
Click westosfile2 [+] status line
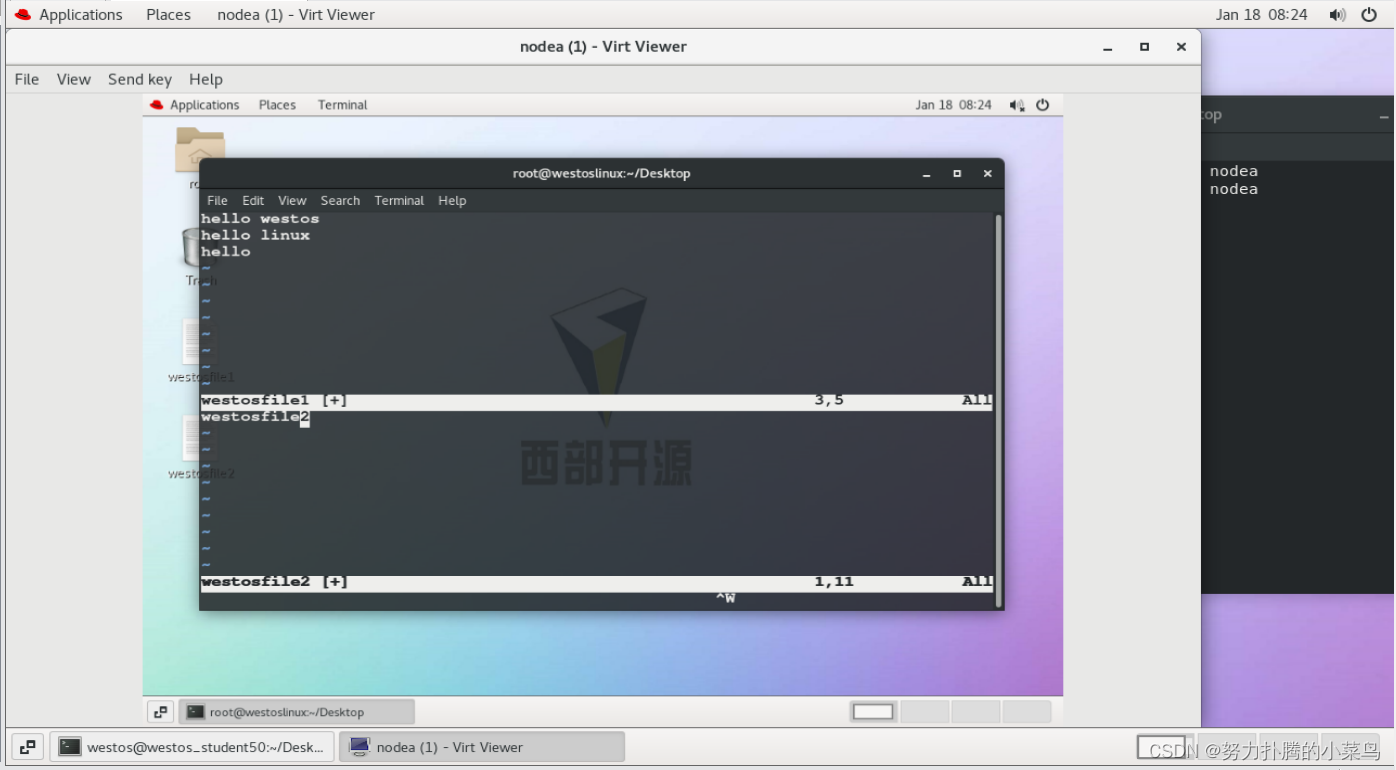pyautogui.click(x=596, y=582)
